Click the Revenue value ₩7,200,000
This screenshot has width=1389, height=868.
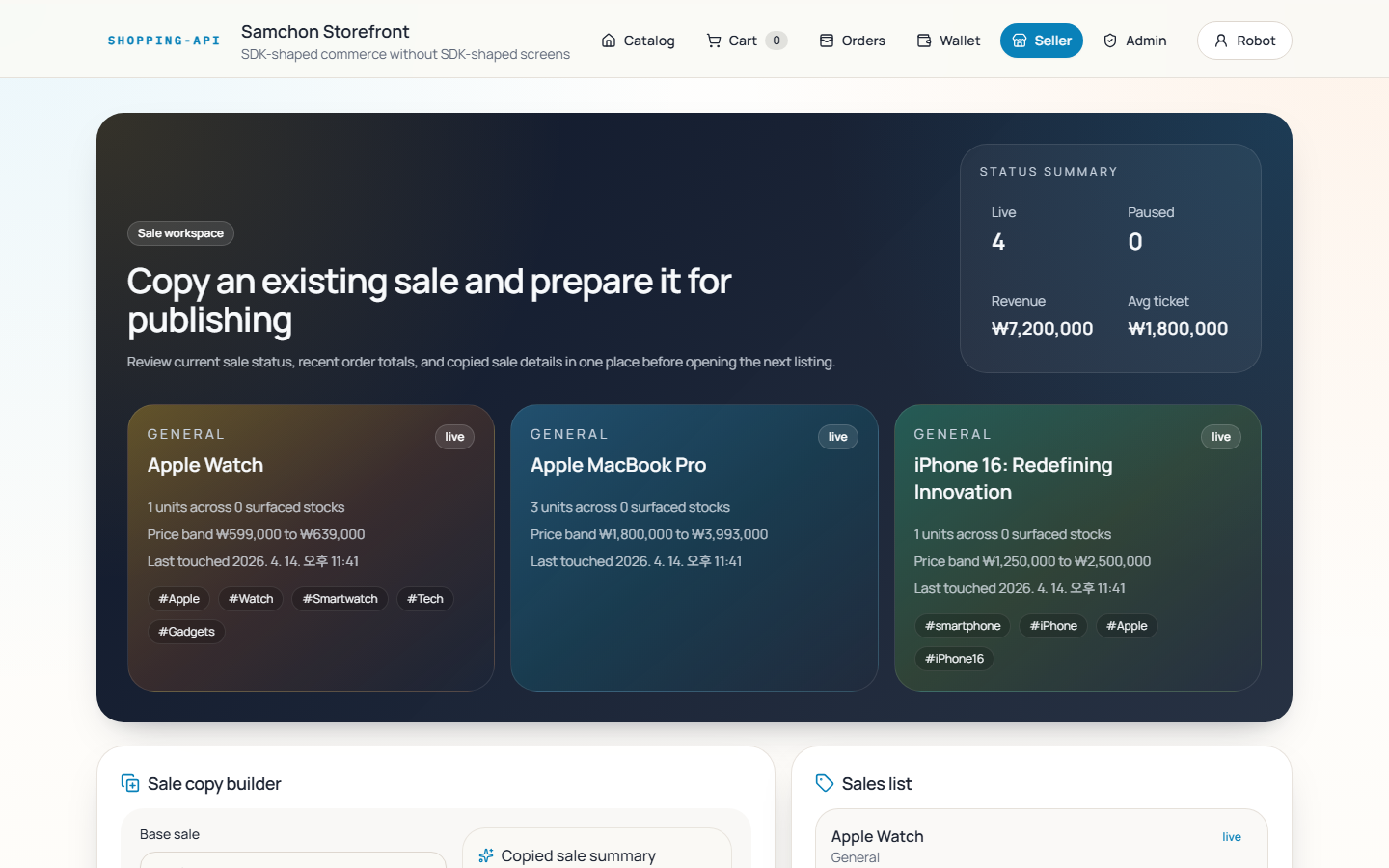click(x=1043, y=329)
